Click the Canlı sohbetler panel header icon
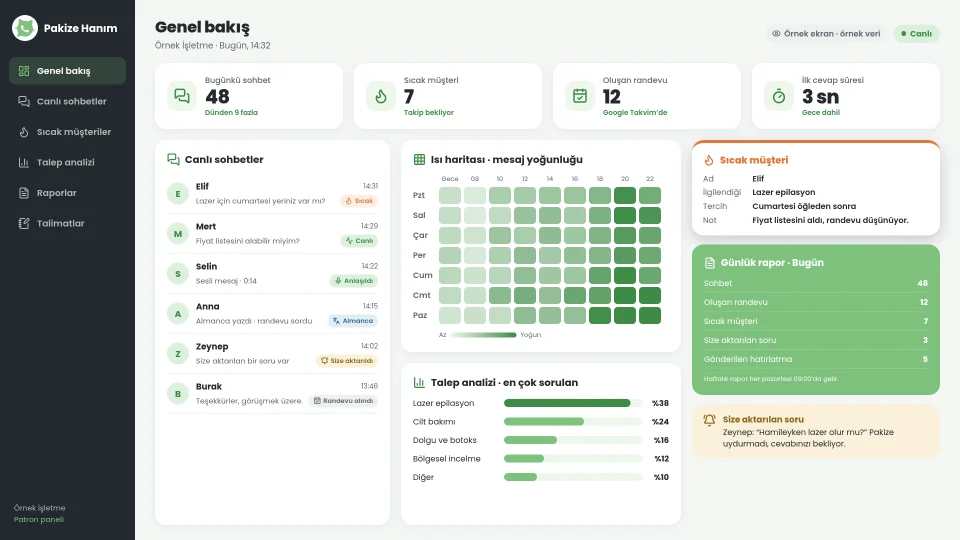The image size is (960, 540). 173,160
